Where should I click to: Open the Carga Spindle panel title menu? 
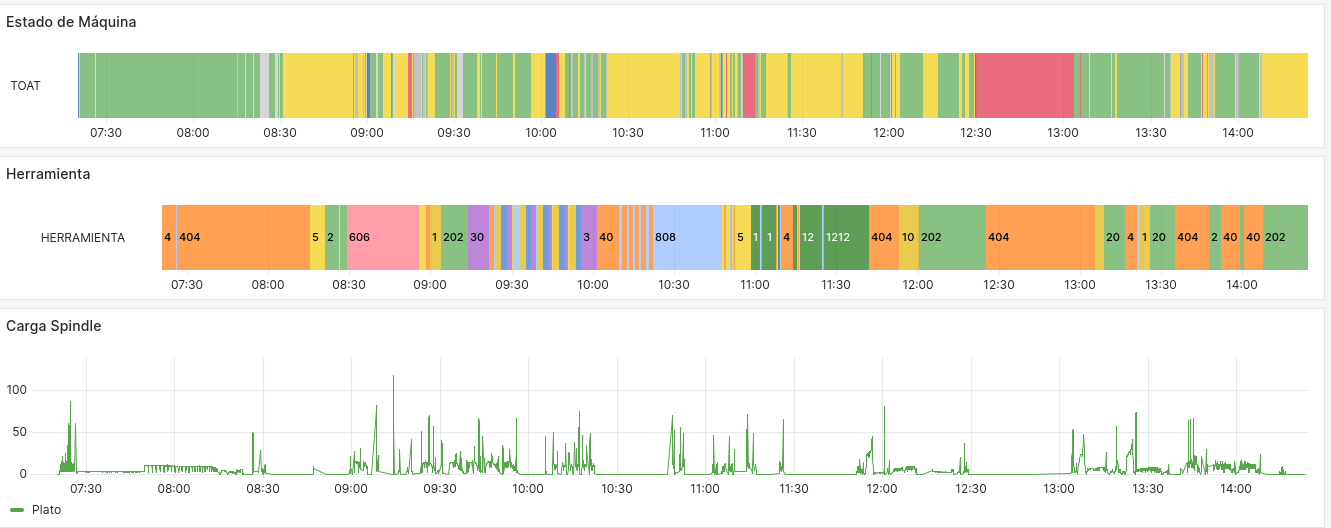click(x=53, y=326)
